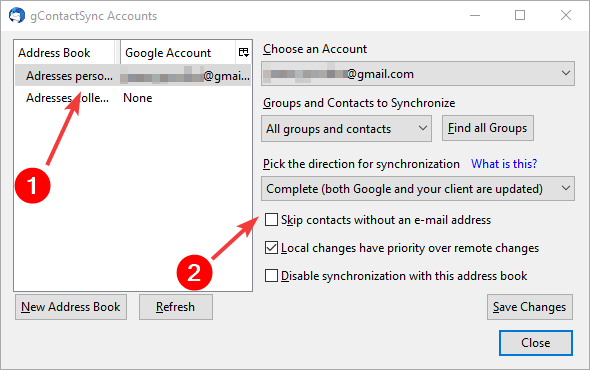Close the window with title bar X

click(x=566, y=15)
